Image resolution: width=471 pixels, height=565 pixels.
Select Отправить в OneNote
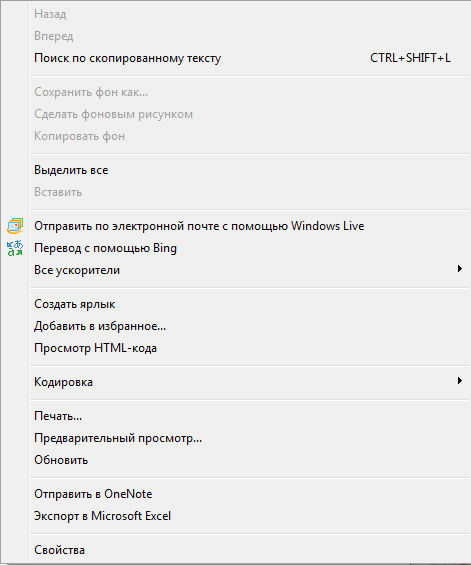249,494
